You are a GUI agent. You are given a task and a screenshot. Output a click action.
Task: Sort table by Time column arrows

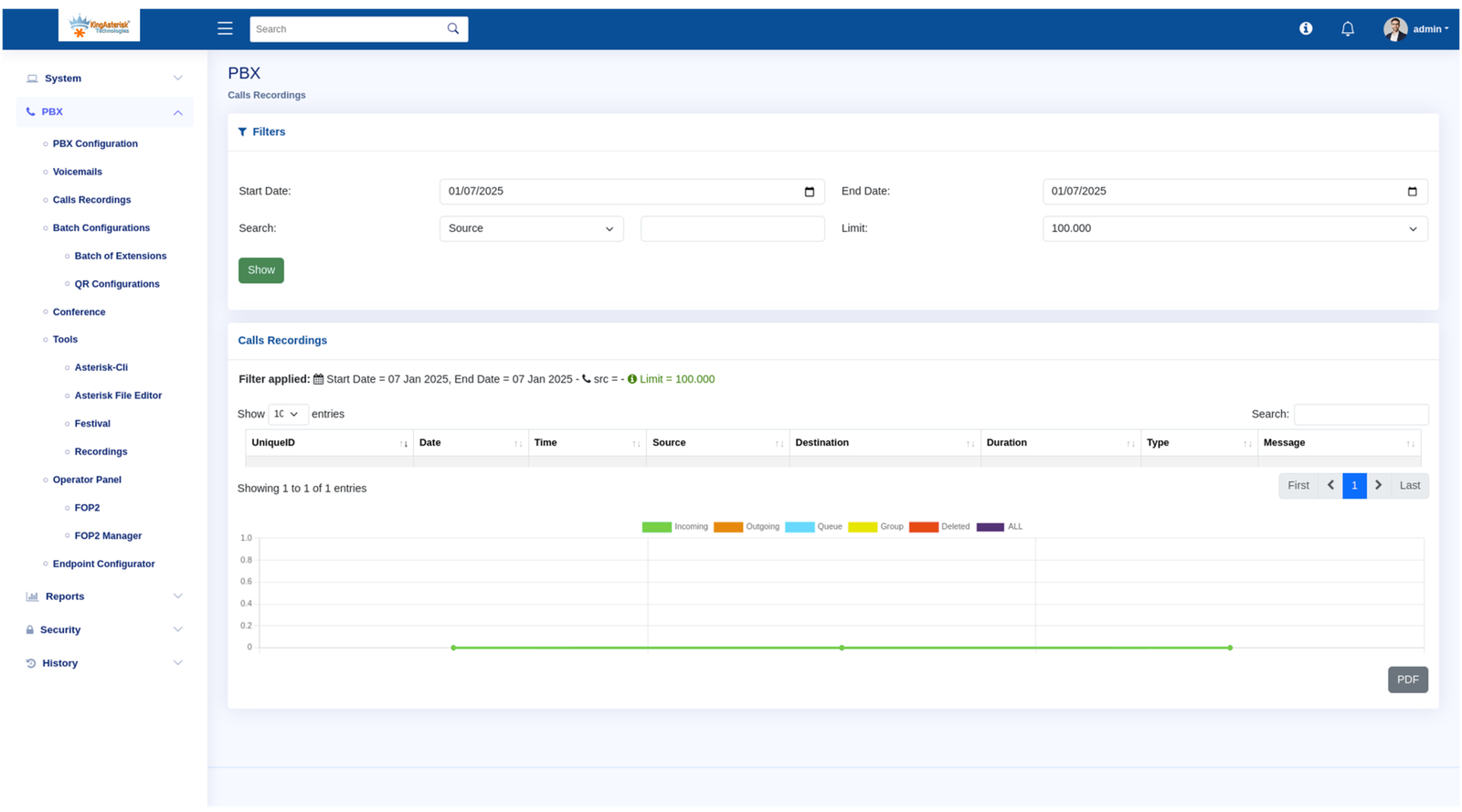[636, 444]
